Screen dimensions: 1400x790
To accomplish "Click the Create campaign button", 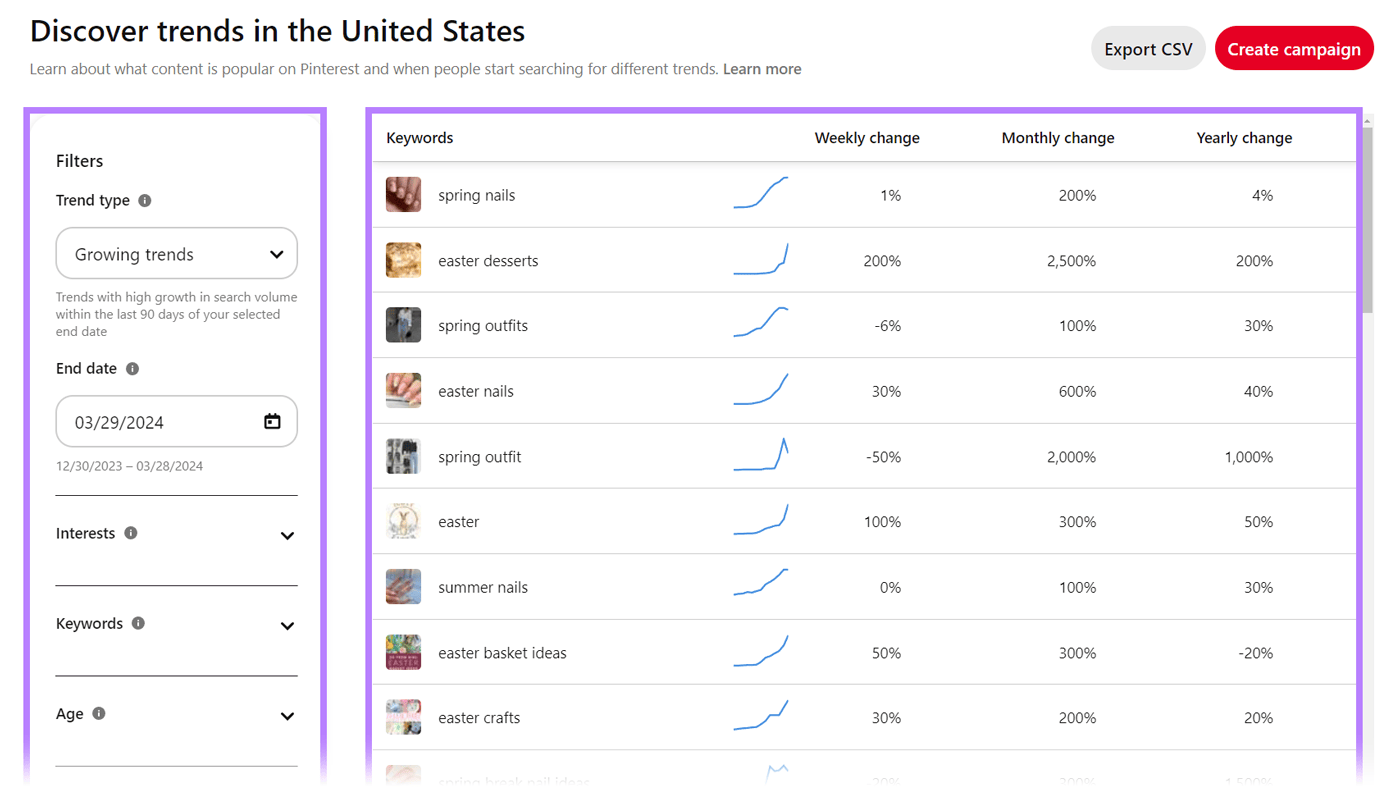I will pos(1294,48).
